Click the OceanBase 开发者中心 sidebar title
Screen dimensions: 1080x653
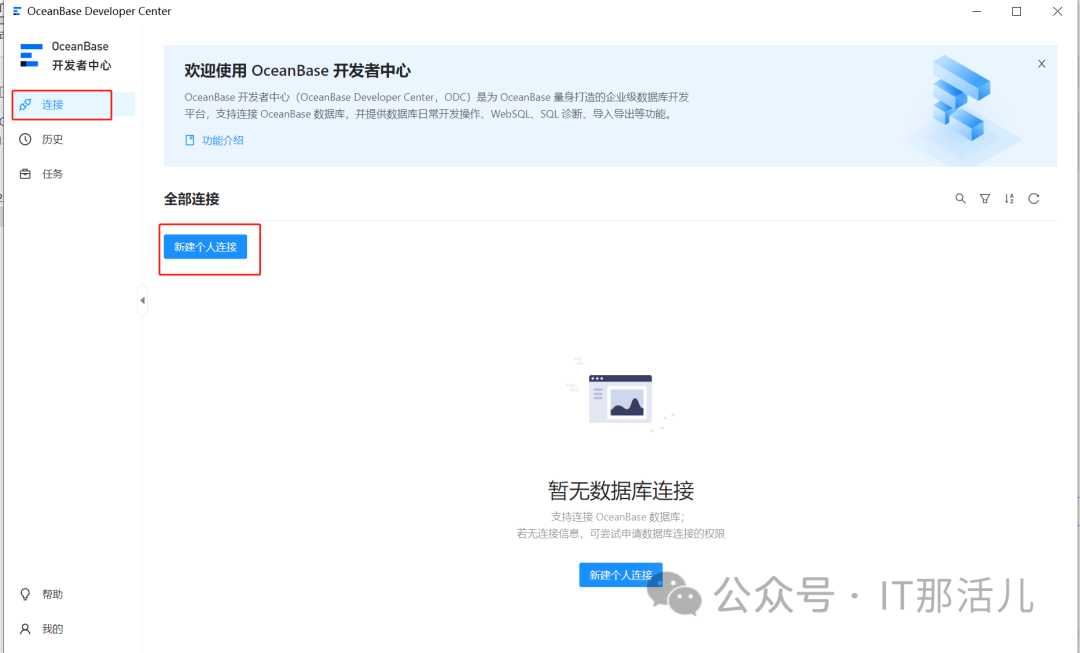(81, 56)
